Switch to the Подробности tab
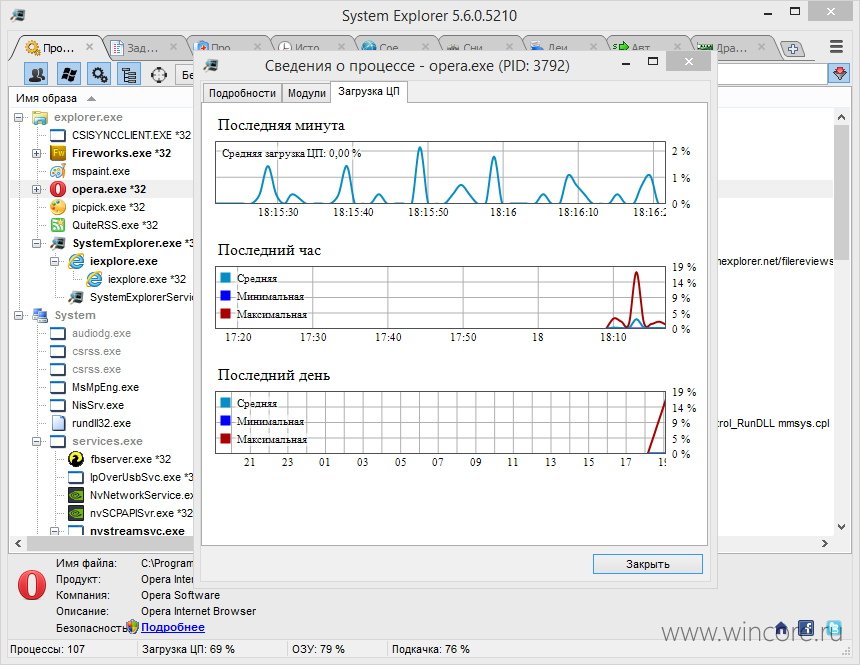 coord(242,93)
